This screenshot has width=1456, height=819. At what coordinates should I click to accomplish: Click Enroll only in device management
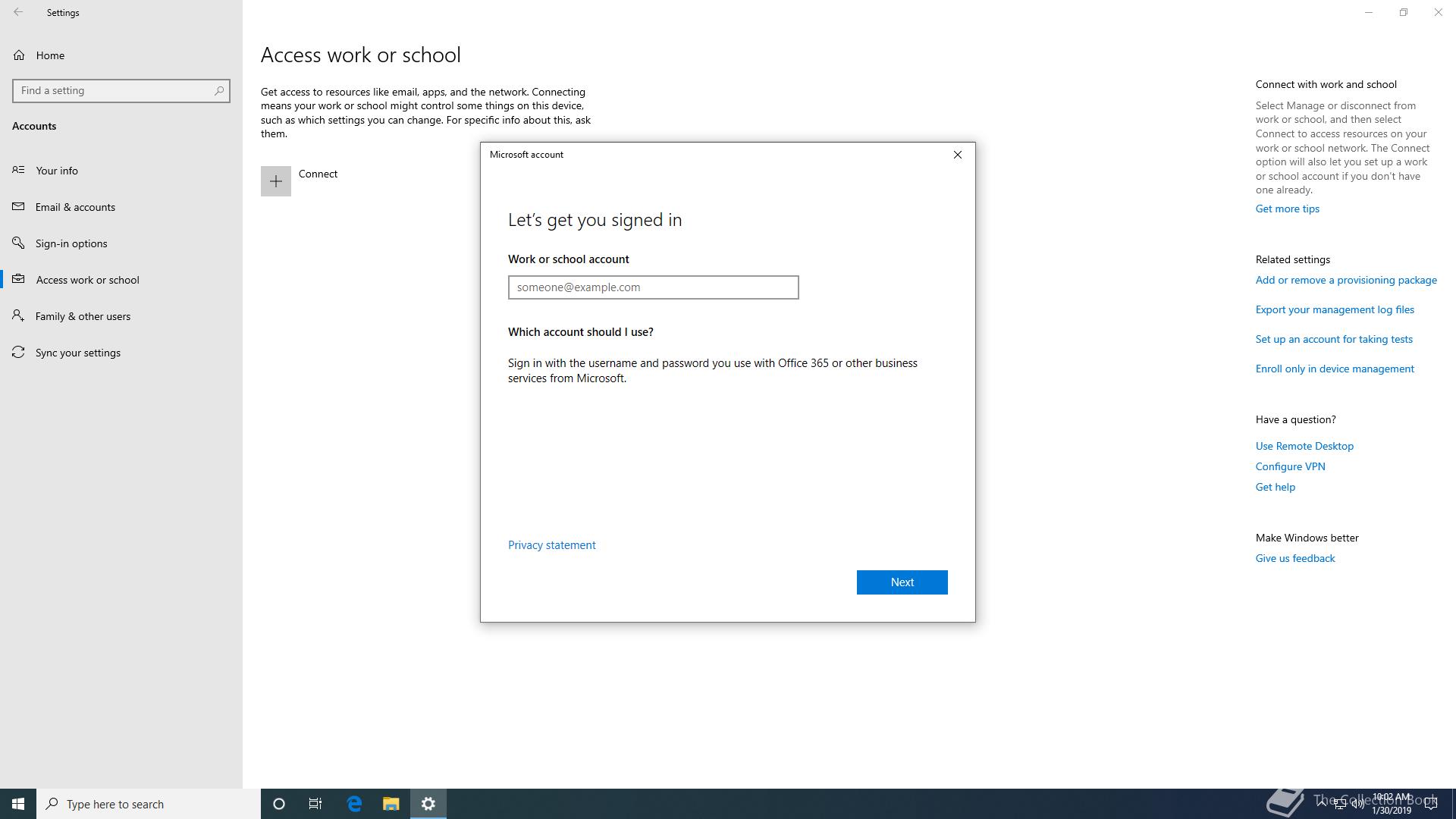(x=1335, y=369)
